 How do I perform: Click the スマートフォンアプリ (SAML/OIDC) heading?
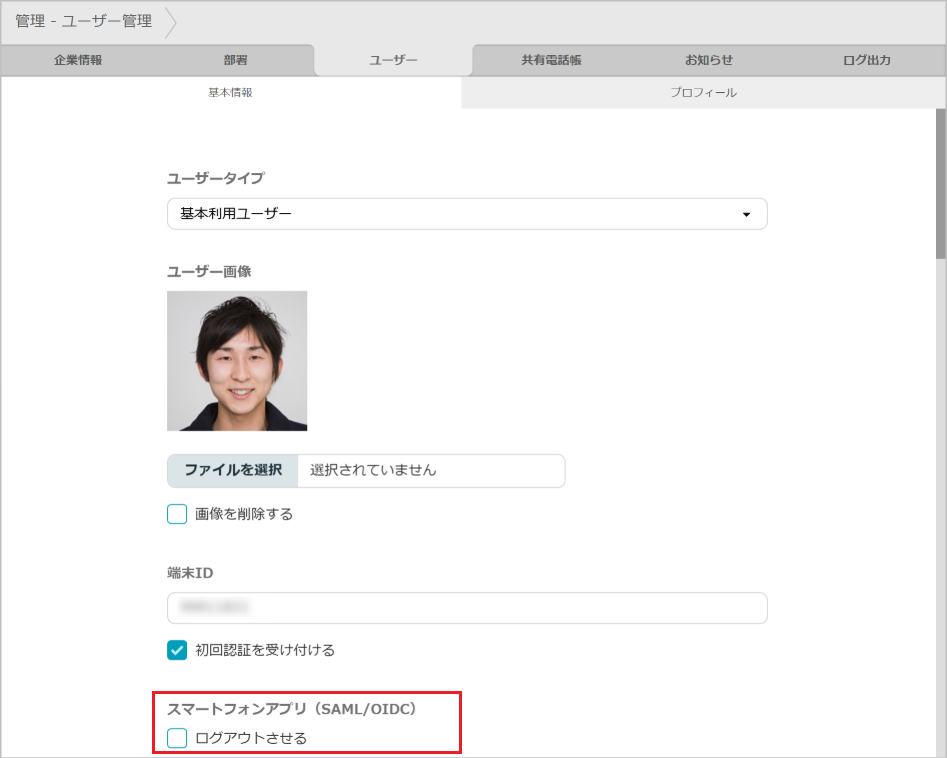click(x=291, y=710)
